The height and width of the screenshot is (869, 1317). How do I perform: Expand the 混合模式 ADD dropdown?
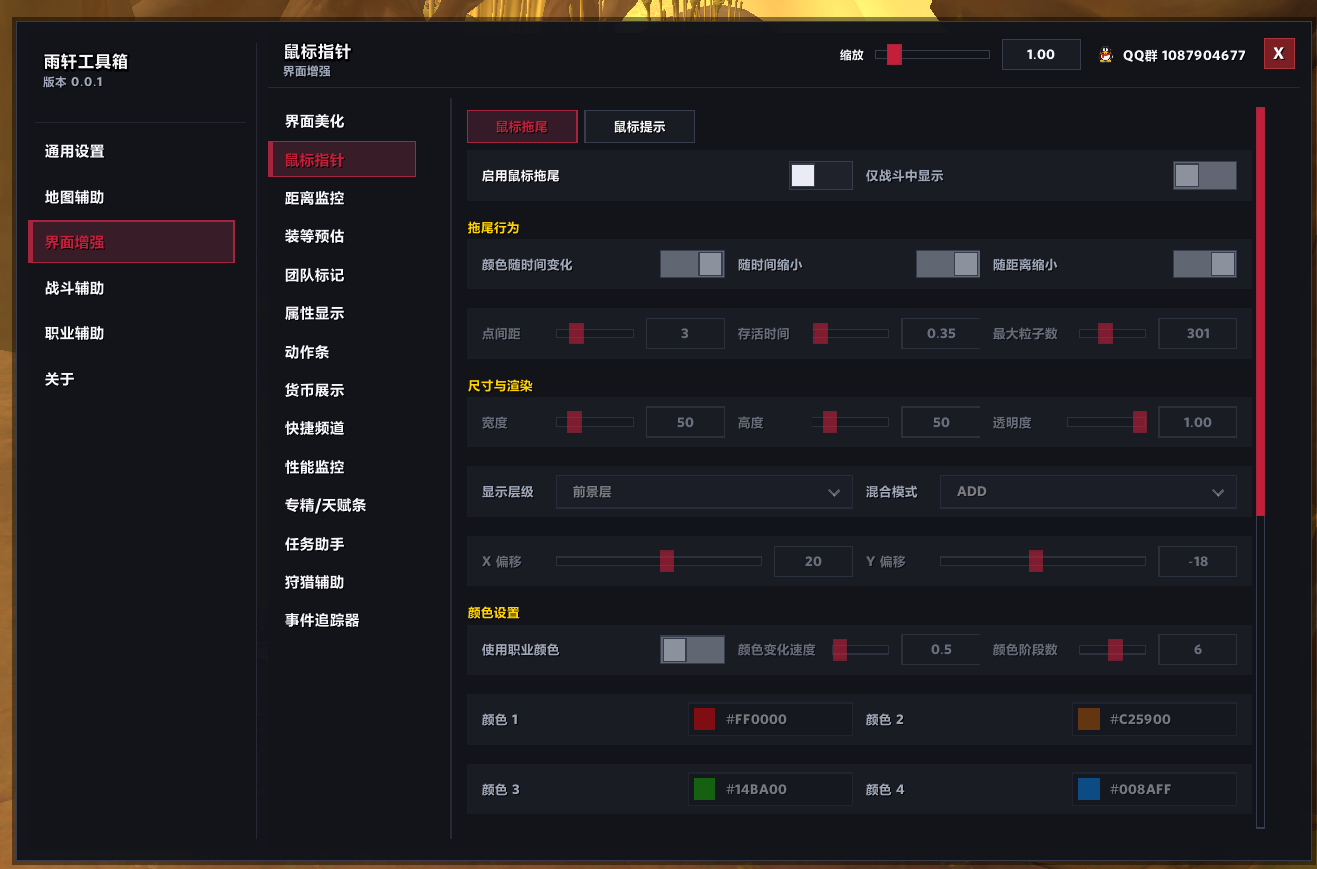[x=1088, y=492]
